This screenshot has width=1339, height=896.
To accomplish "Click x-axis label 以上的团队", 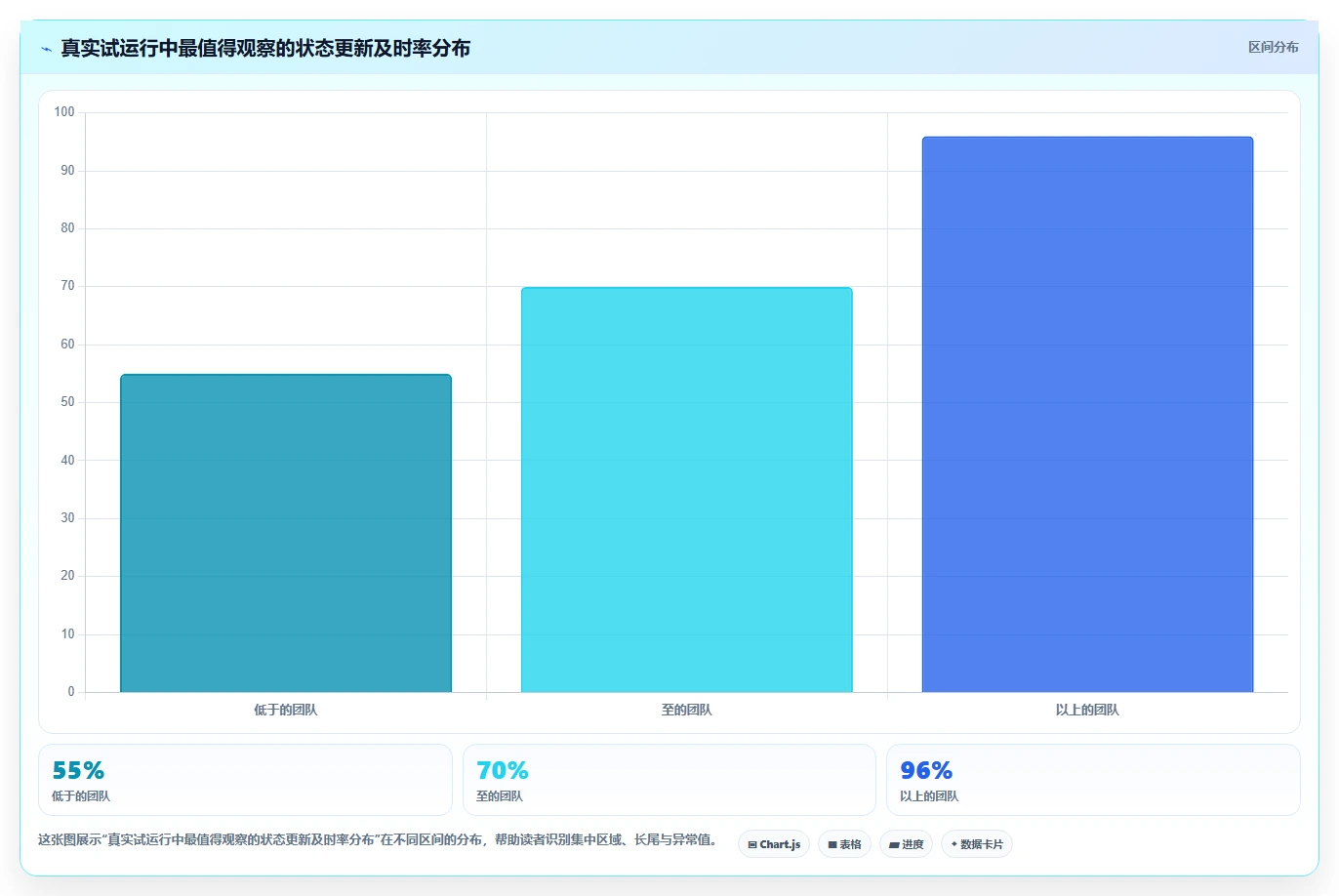I will point(1087,710).
